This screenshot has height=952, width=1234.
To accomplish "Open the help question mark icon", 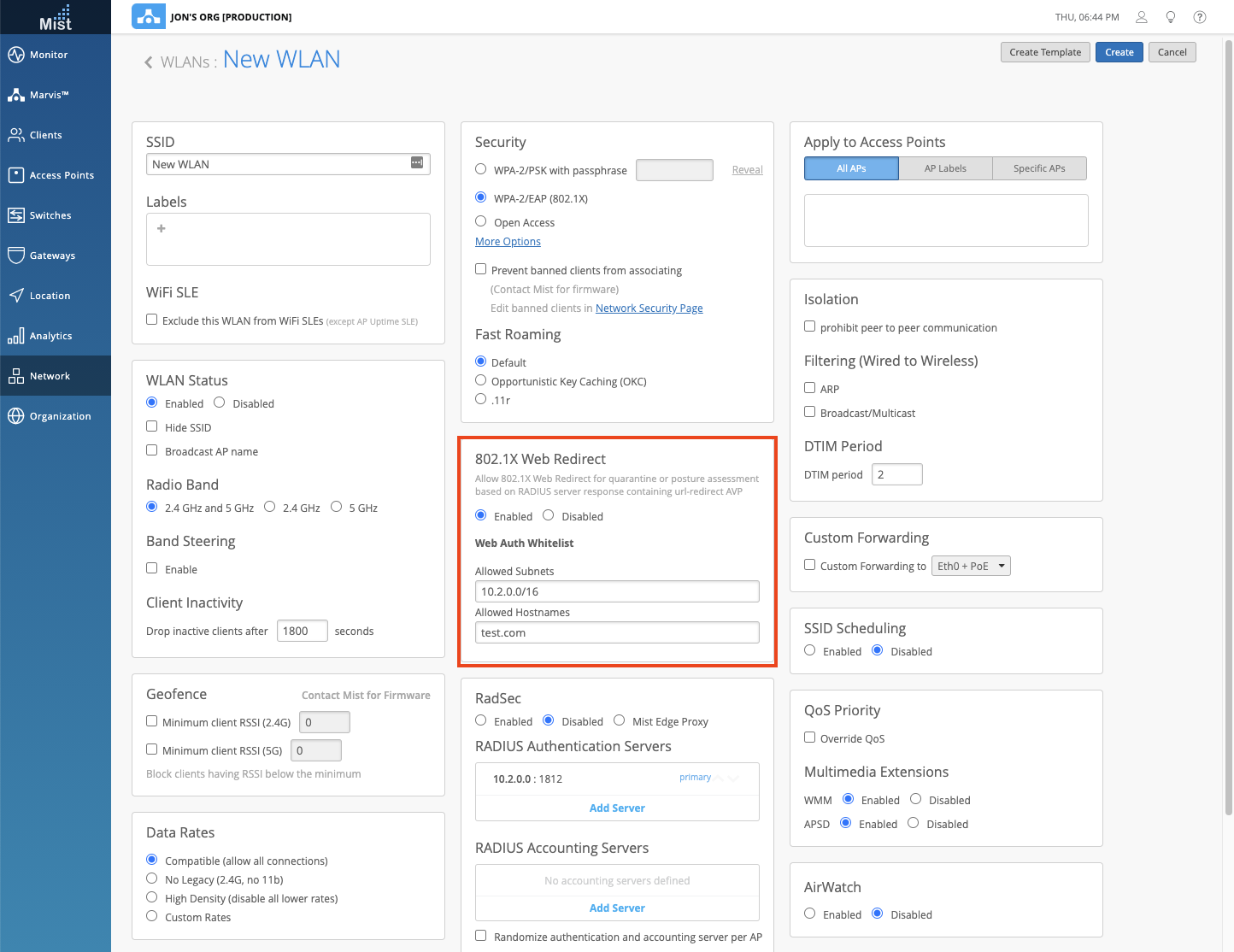I will (1200, 17).
